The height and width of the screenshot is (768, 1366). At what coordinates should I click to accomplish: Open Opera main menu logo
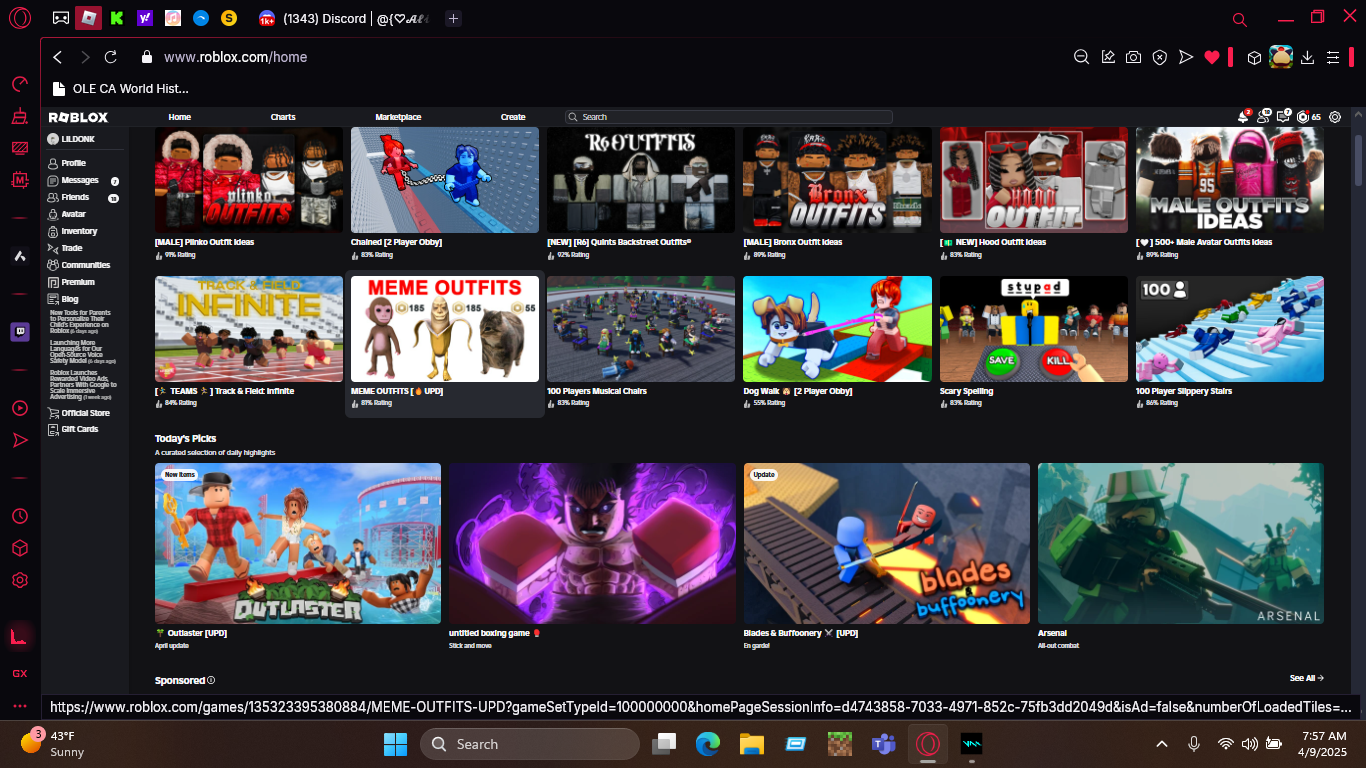[20, 18]
